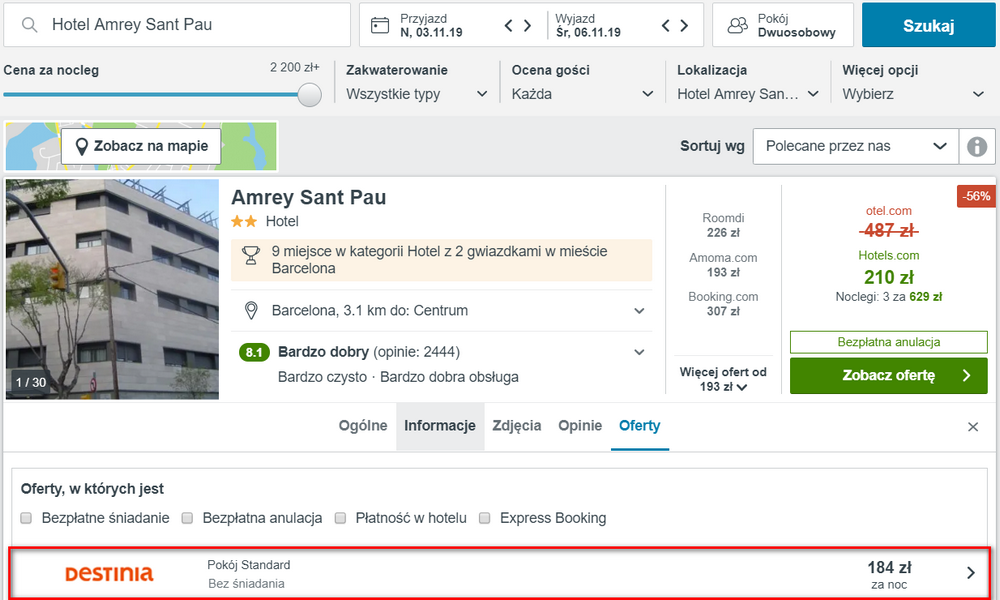Select the Booking.com 307 zł offer

tap(723, 304)
